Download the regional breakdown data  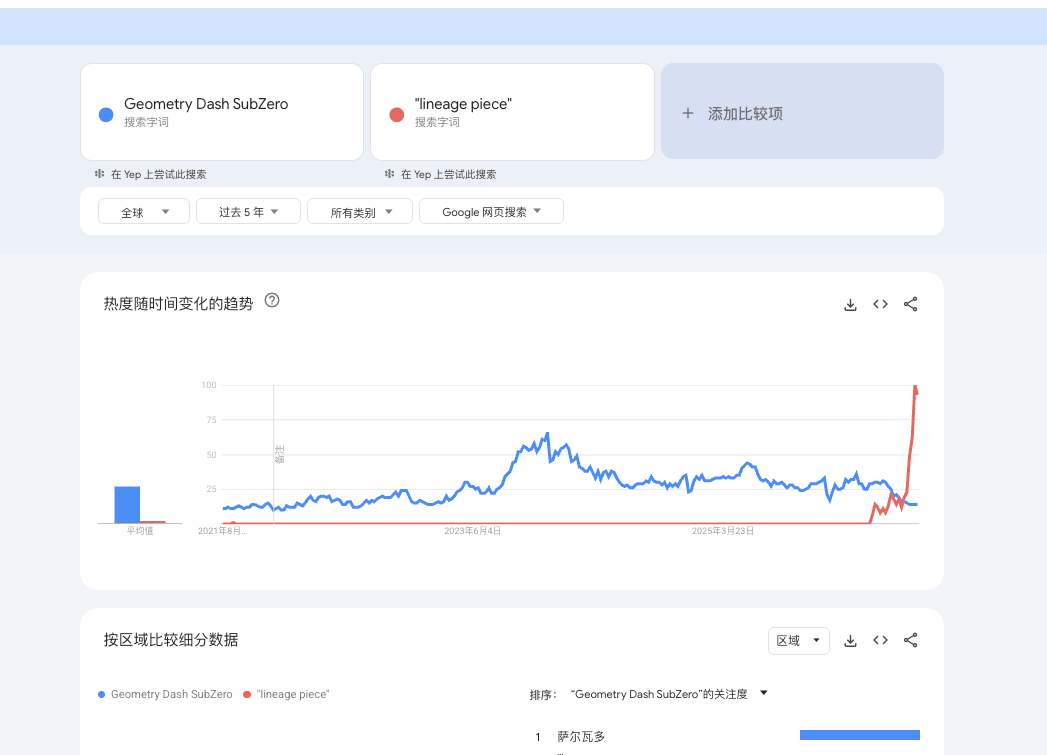[850, 641]
